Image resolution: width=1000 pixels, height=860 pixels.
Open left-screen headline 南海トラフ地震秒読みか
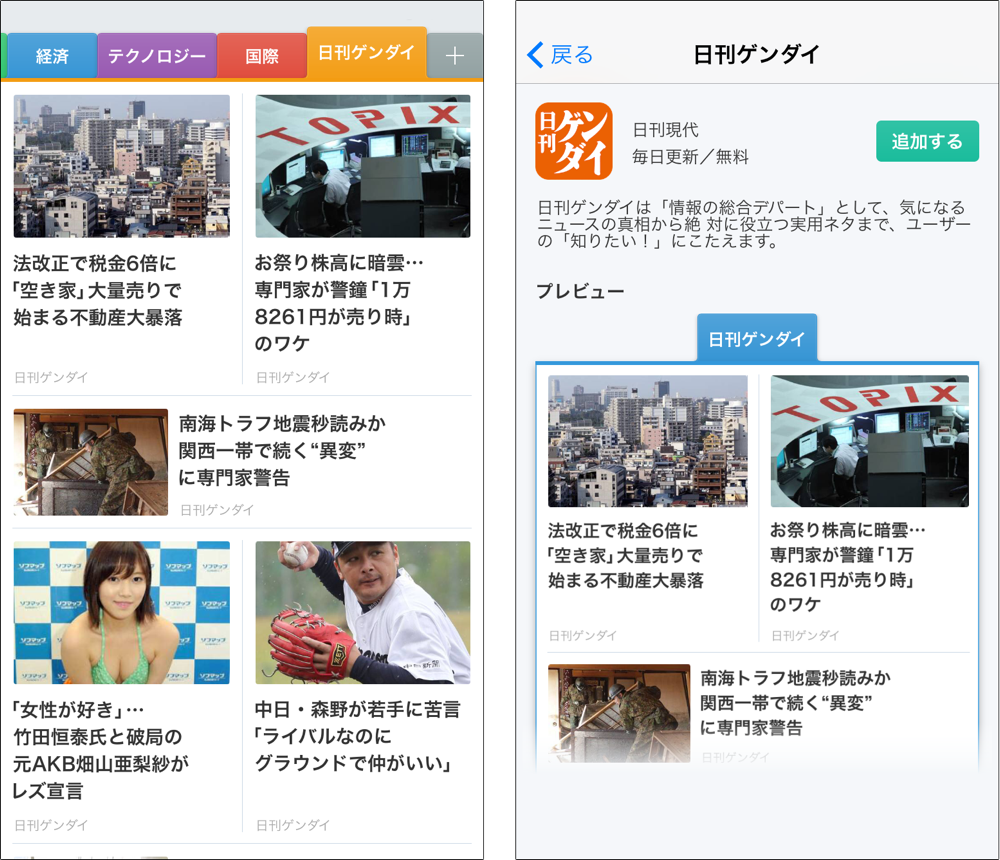(x=283, y=450)
